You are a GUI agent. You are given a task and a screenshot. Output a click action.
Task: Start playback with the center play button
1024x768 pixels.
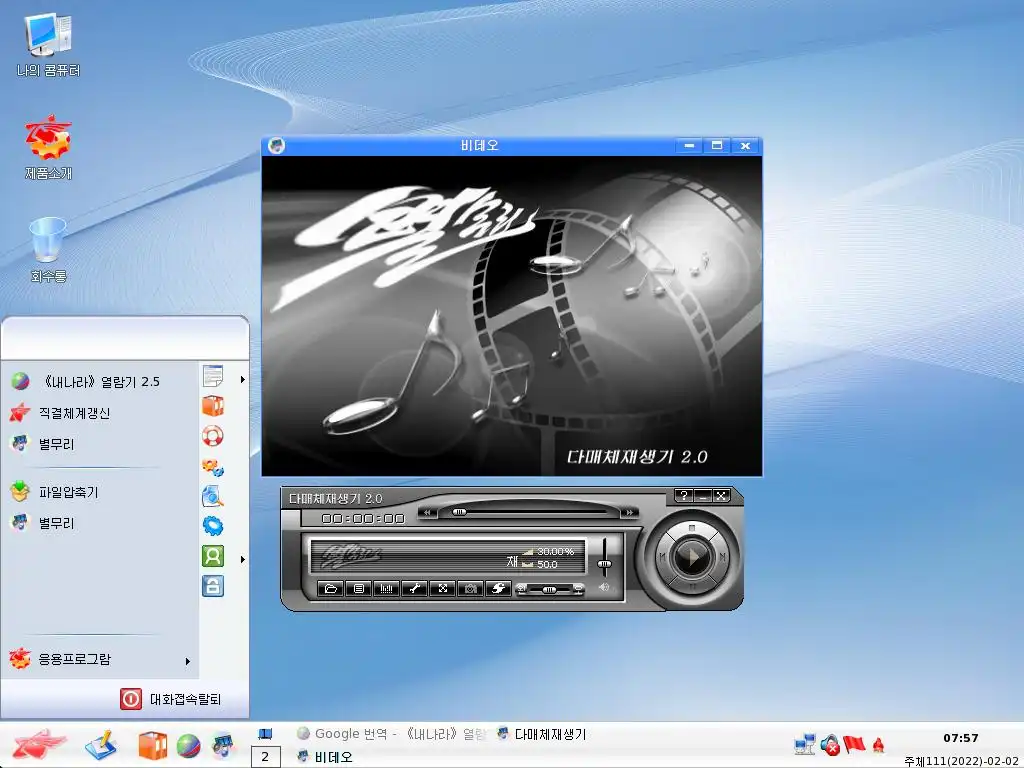coord(692,557)
